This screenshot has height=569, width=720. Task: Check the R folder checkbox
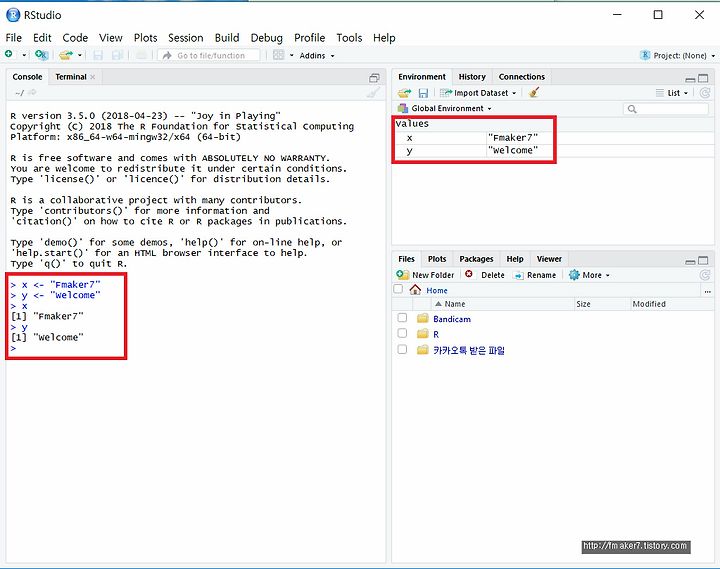[402, 333]
